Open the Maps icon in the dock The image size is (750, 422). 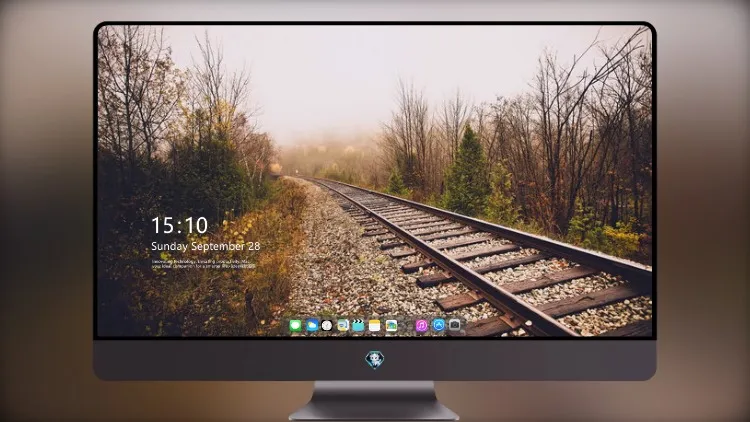[342, 326]
